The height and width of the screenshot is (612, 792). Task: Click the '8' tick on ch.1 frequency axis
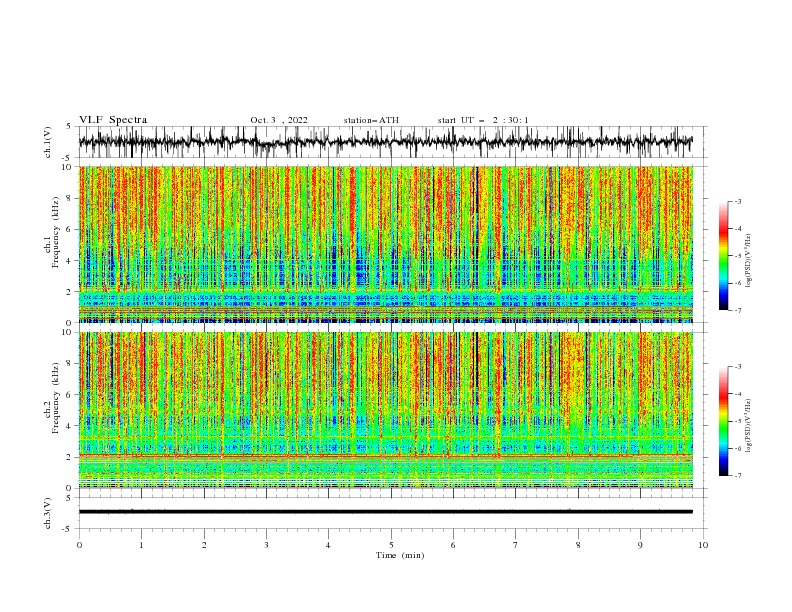click(x=70, y=198)
